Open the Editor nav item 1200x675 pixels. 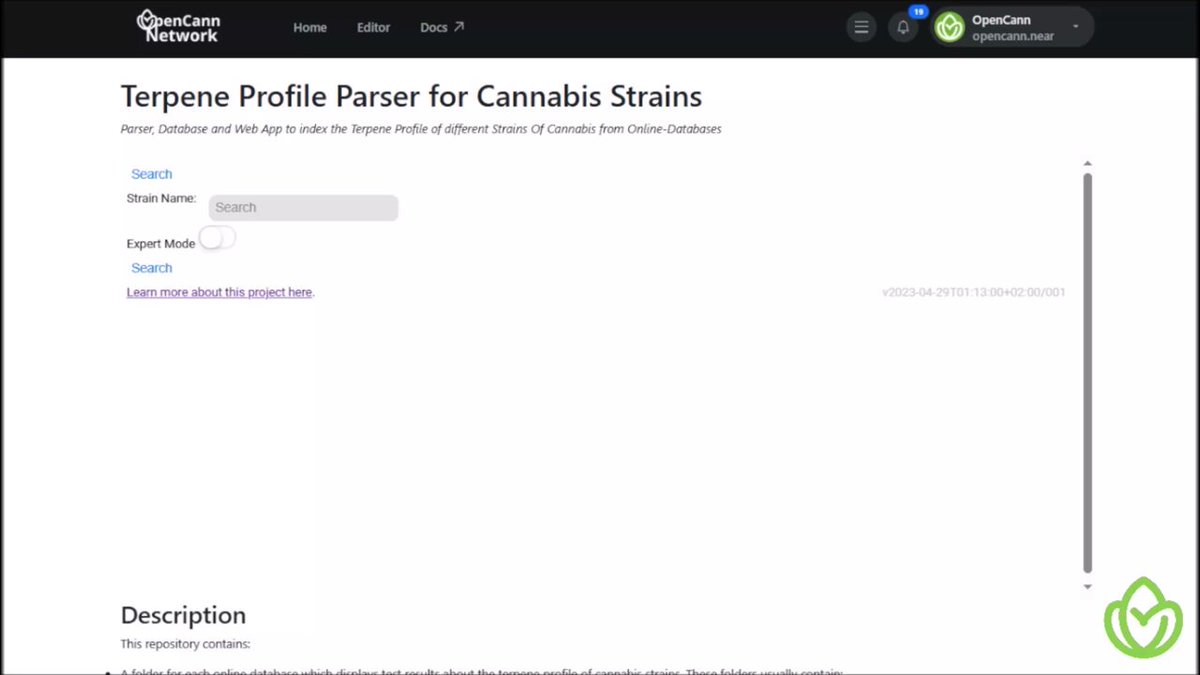coord(374,27)
